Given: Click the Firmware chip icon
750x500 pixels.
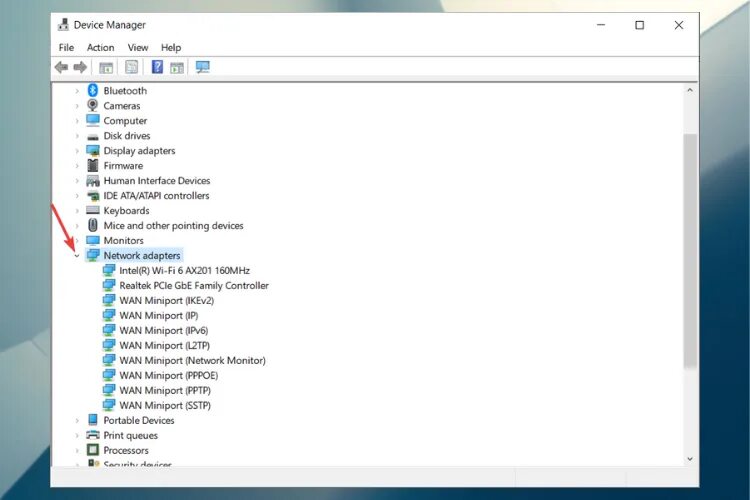Looking at the screenshot, I should [93, 165].
